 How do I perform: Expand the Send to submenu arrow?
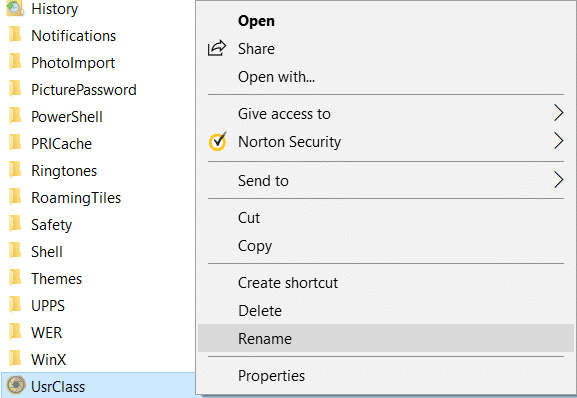[558, 180]
